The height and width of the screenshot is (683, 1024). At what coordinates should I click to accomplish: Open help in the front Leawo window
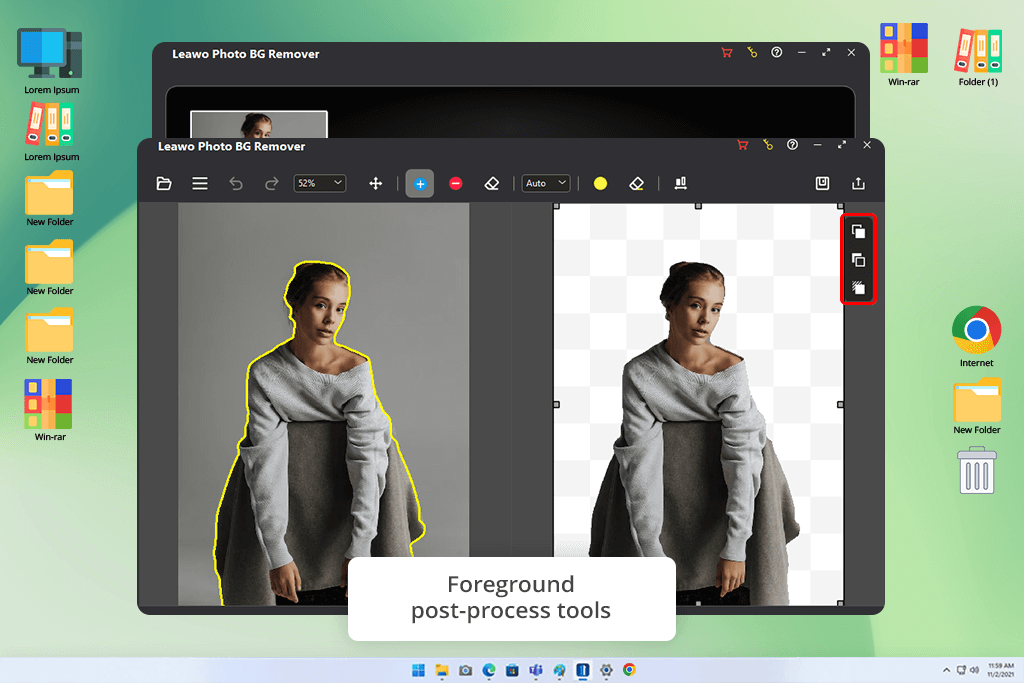(x=792, y=145)
